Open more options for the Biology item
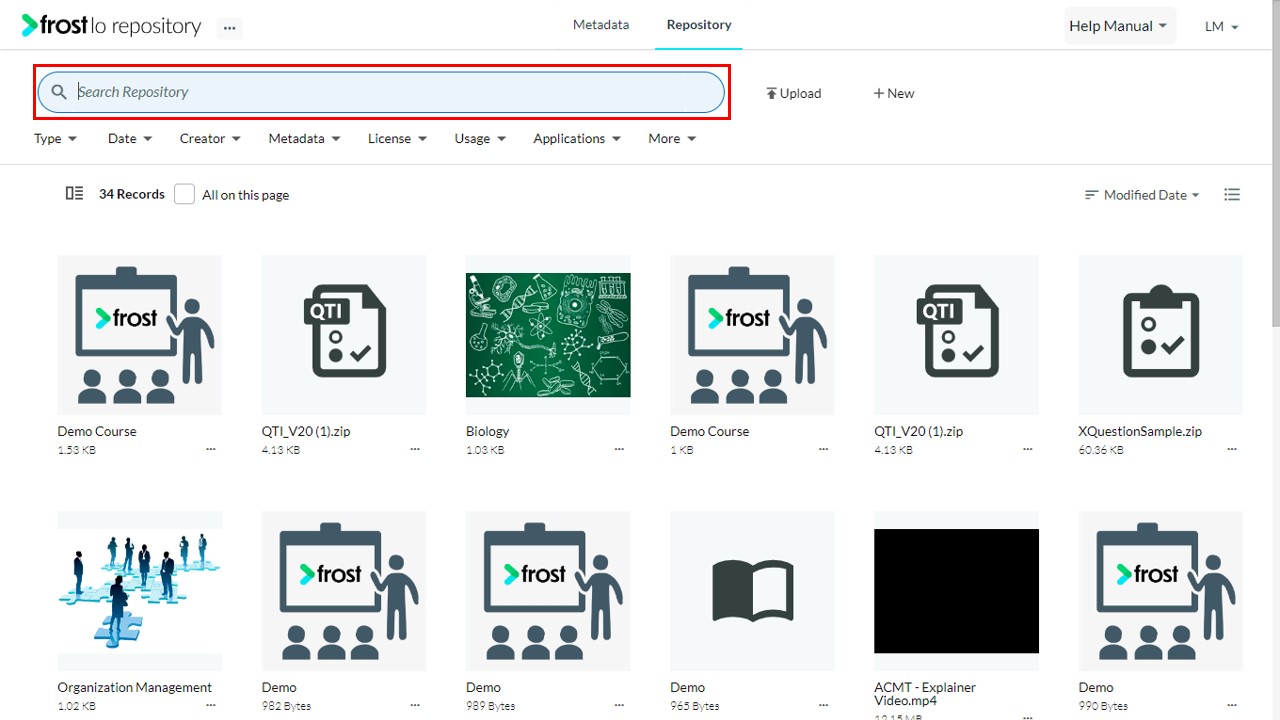 click(619, 450)
